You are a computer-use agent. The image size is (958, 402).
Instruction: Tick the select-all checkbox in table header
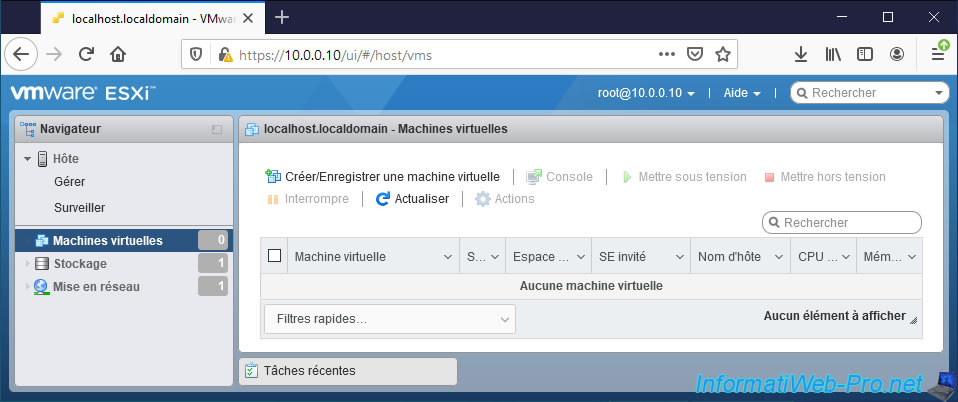(274, 255)
